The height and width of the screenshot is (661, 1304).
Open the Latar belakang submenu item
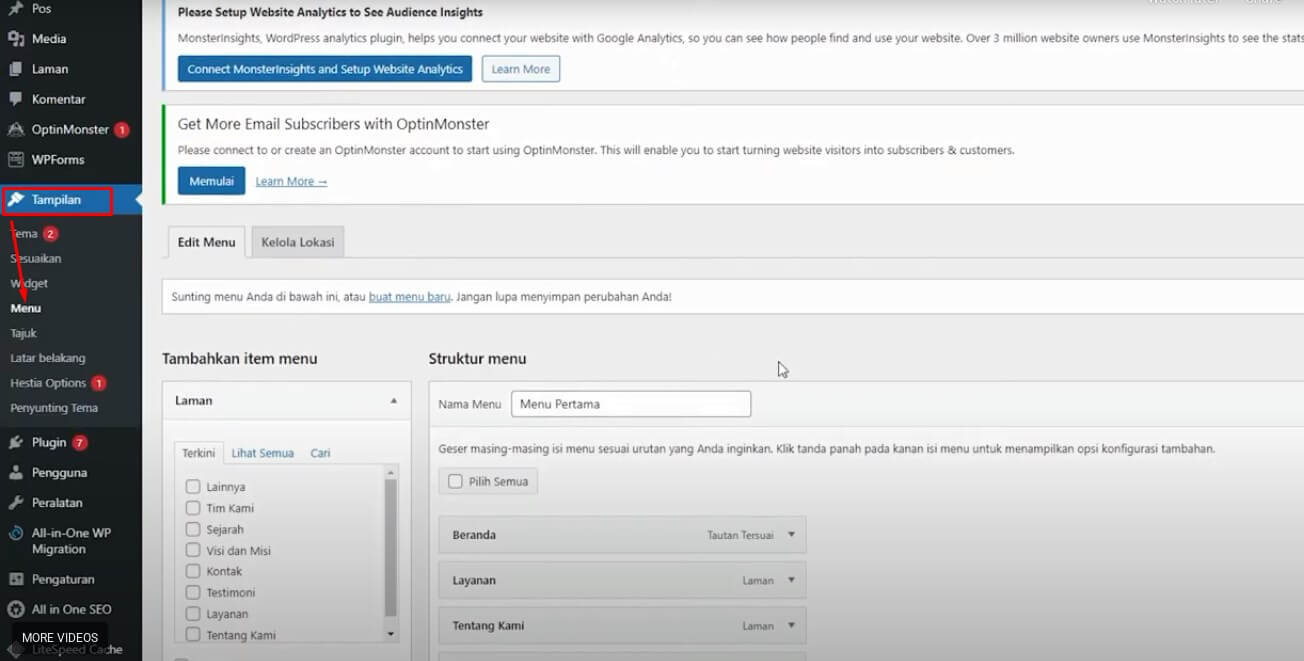[48, 358]
